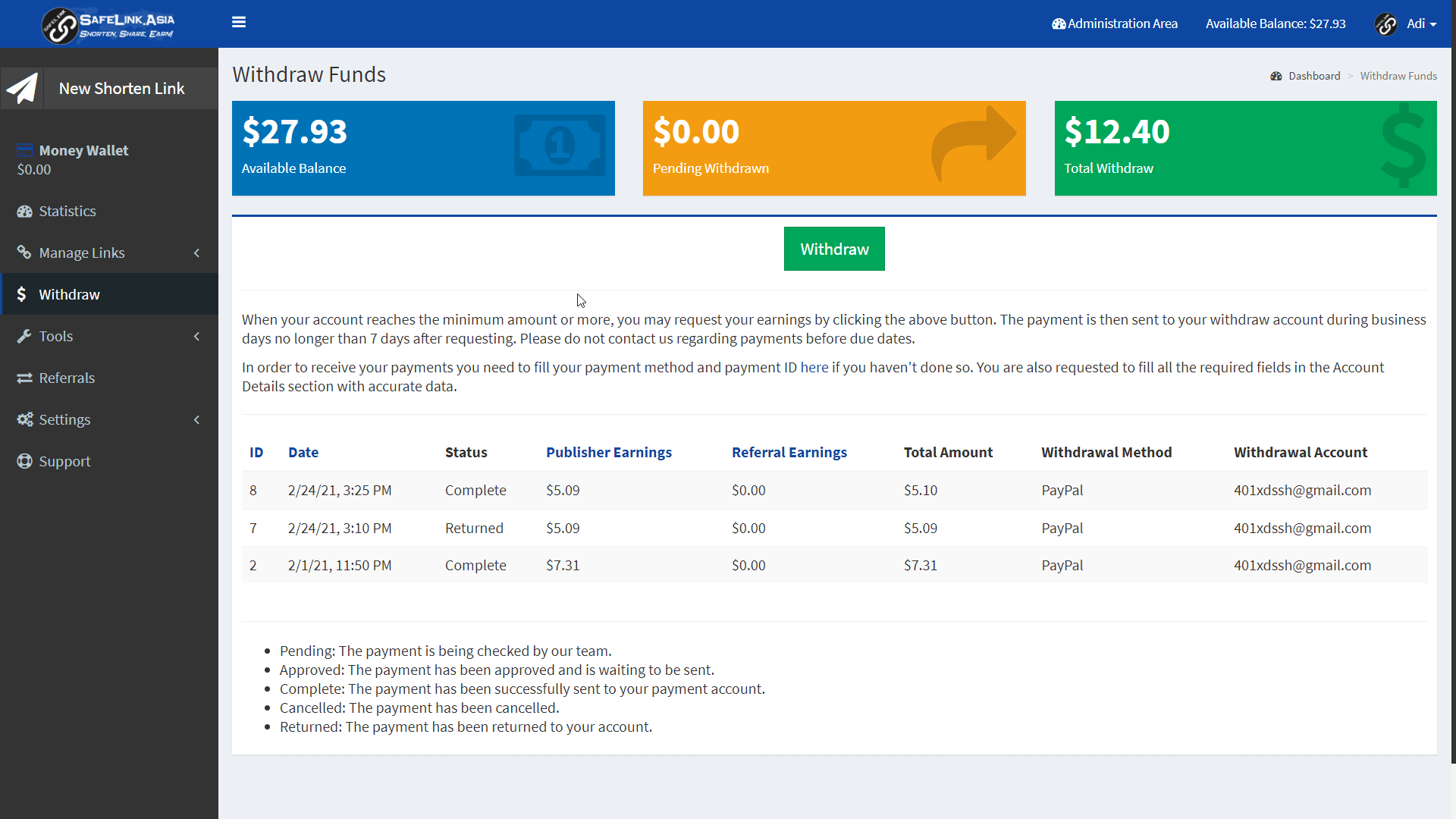Select the New Shorten Link paper plane icon
Image resolution: width=1456 pixels, height=819 pixels.
point(22,88)
